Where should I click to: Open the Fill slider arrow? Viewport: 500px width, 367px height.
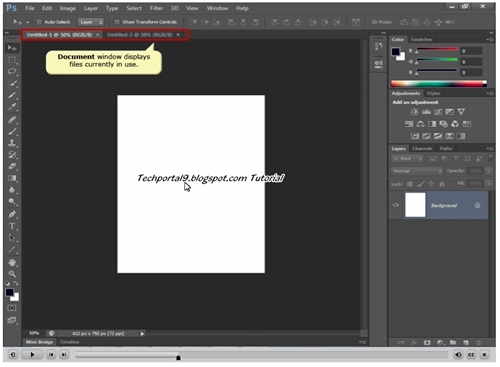[489, 184]
